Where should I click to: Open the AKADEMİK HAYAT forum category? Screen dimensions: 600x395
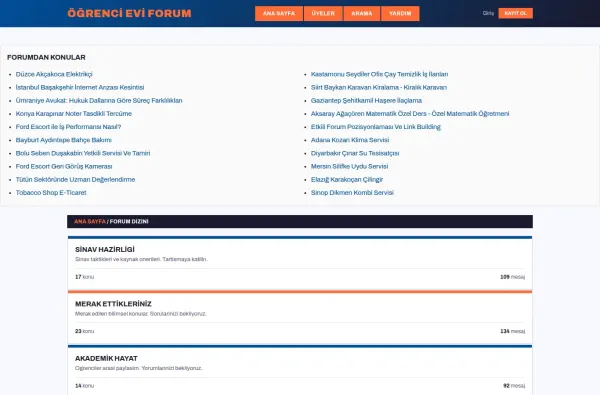(106, 359)
